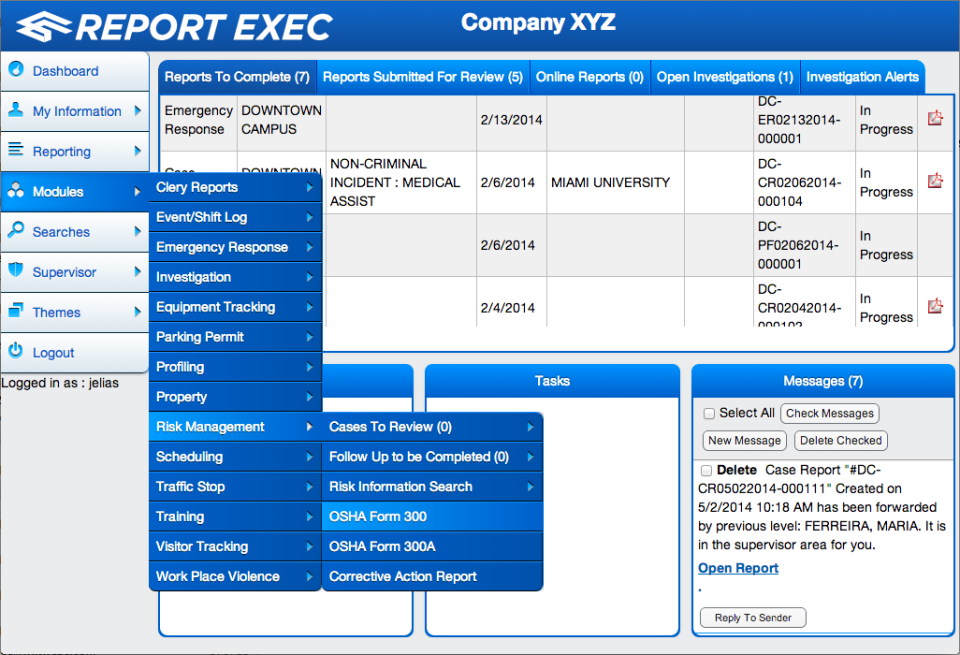Choose Corrective Action Report menu item
The width and height of the screenshot is (960, 655).
[432, 577]
